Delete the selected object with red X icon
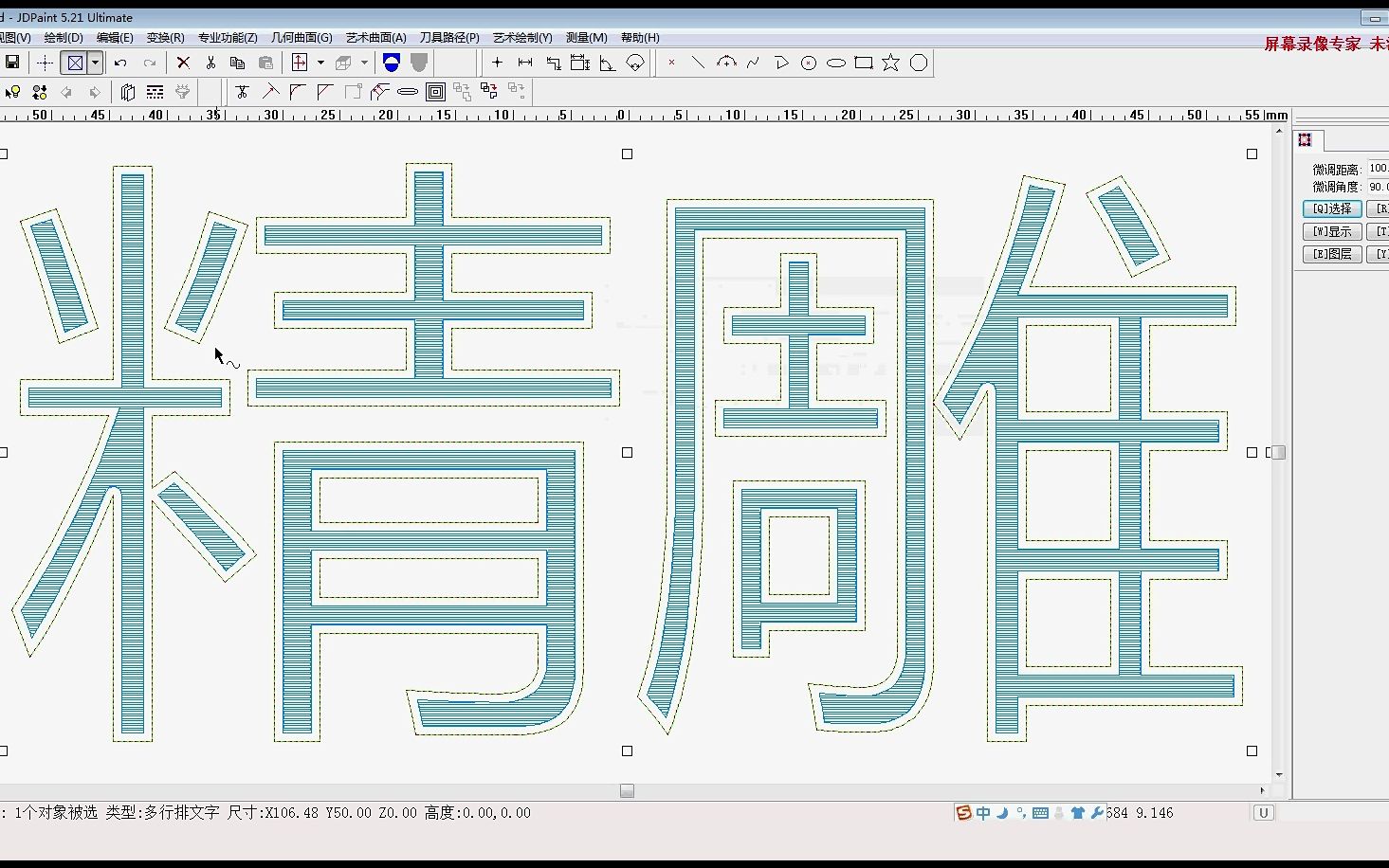 (x=182, y=63)
